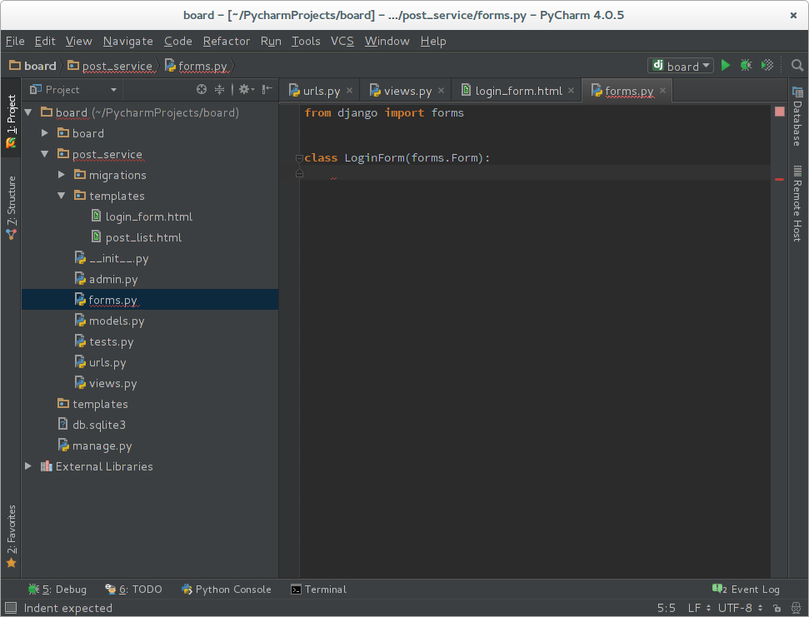Expand the migrations folder
Image resolution: width=809 pixels, height=617 pixels.
click(61, 174)
